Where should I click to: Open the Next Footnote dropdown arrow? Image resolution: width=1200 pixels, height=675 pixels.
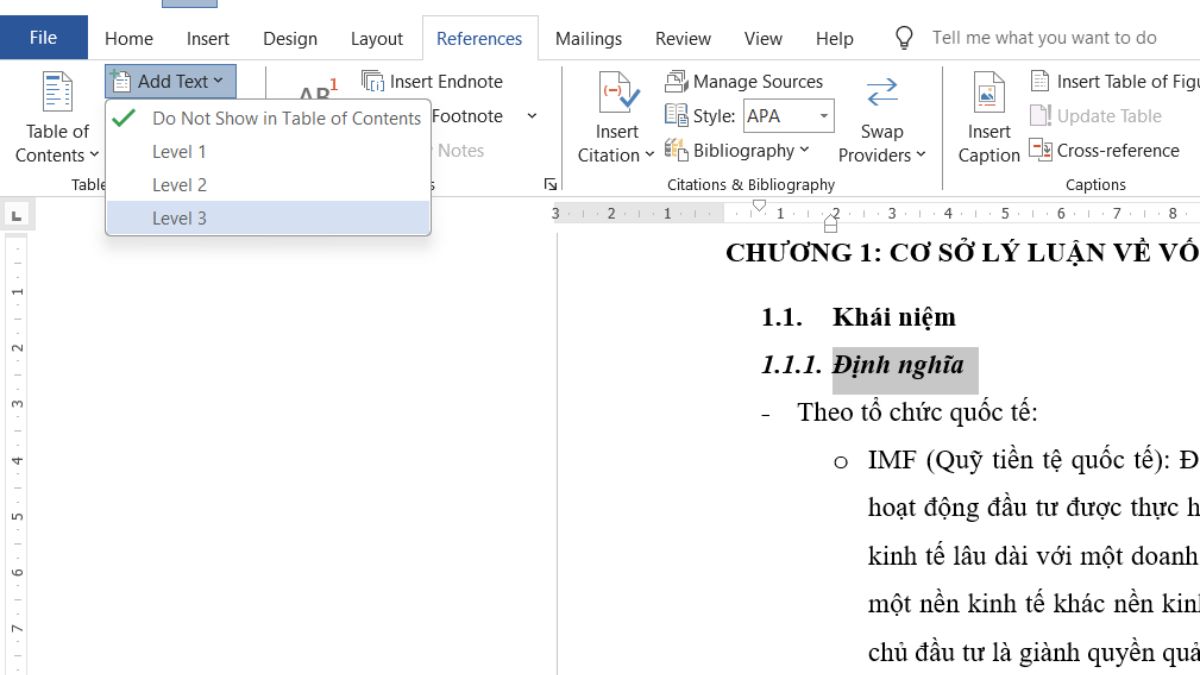[x=532, y=116]
